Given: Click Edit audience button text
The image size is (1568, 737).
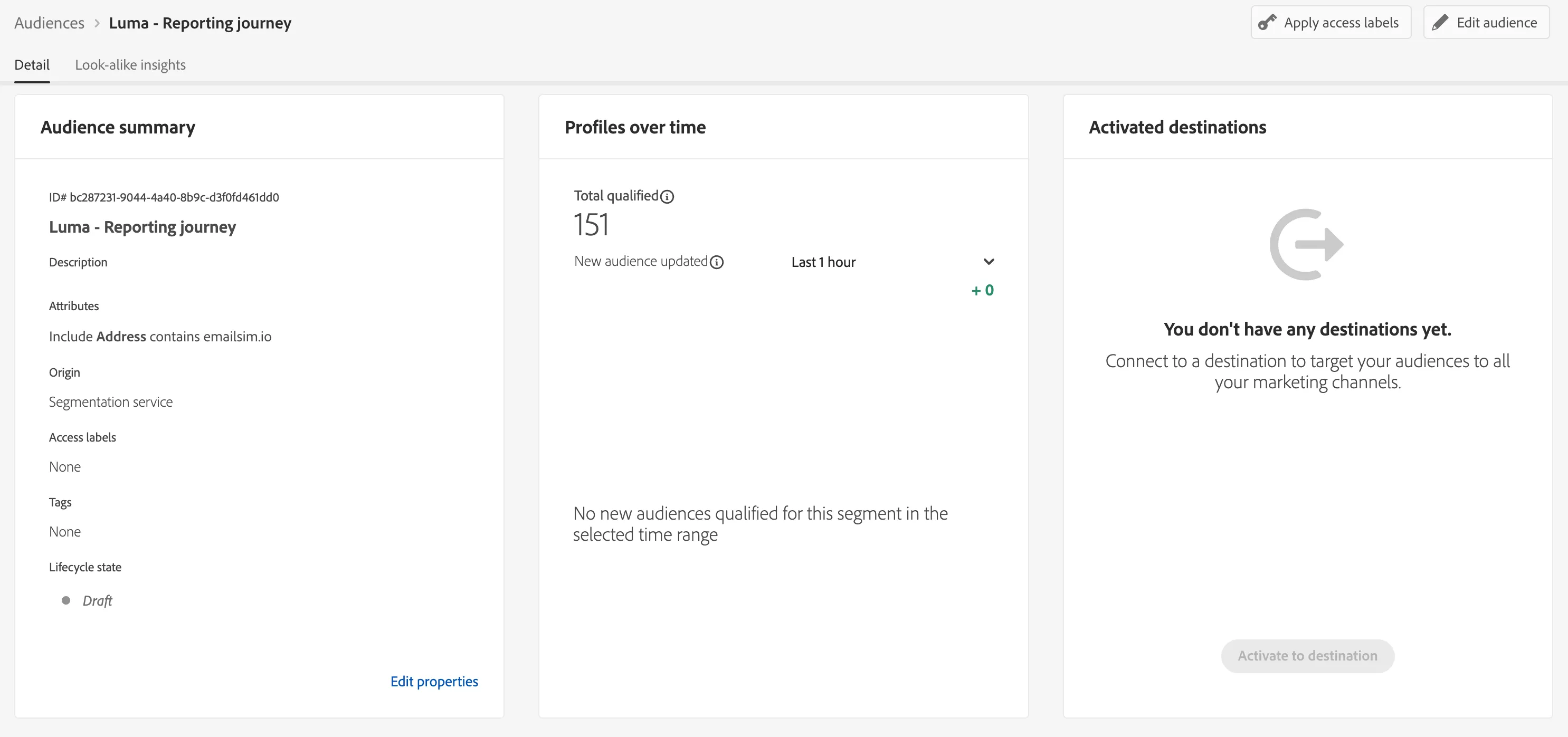Looking at the screenshot, I should coord(1497,23).
